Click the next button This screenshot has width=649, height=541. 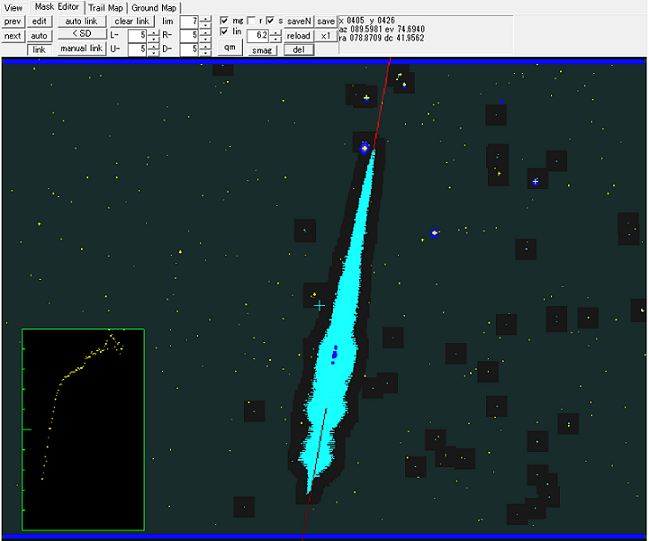point(13,35)
